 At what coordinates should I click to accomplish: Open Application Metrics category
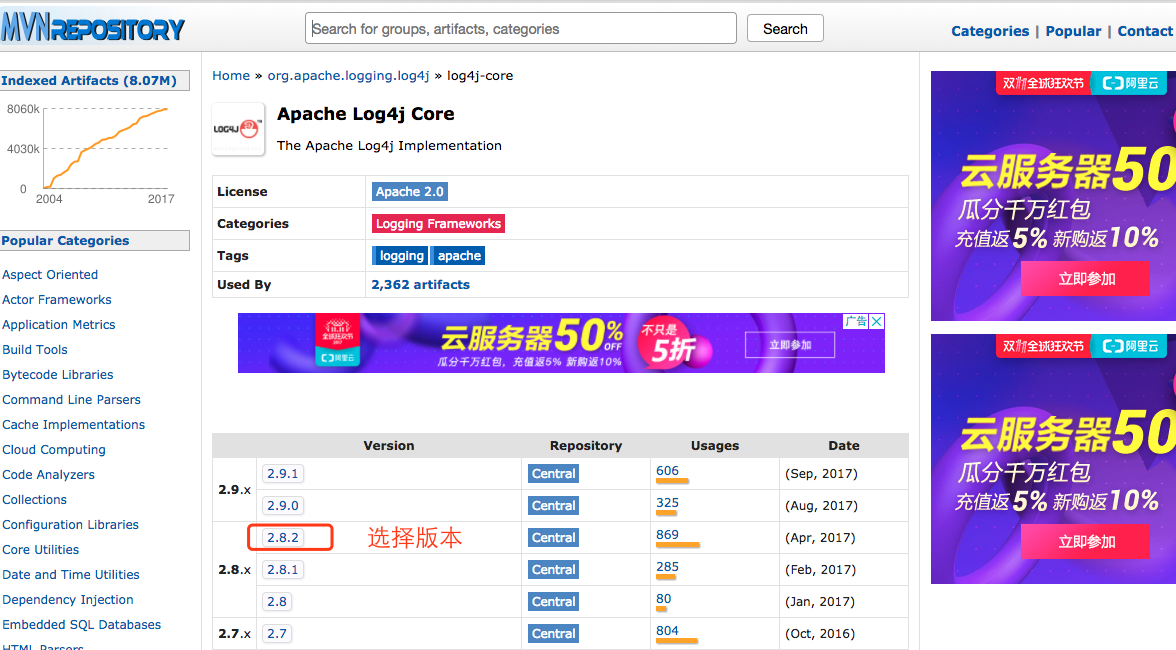[x=58, y=325]
